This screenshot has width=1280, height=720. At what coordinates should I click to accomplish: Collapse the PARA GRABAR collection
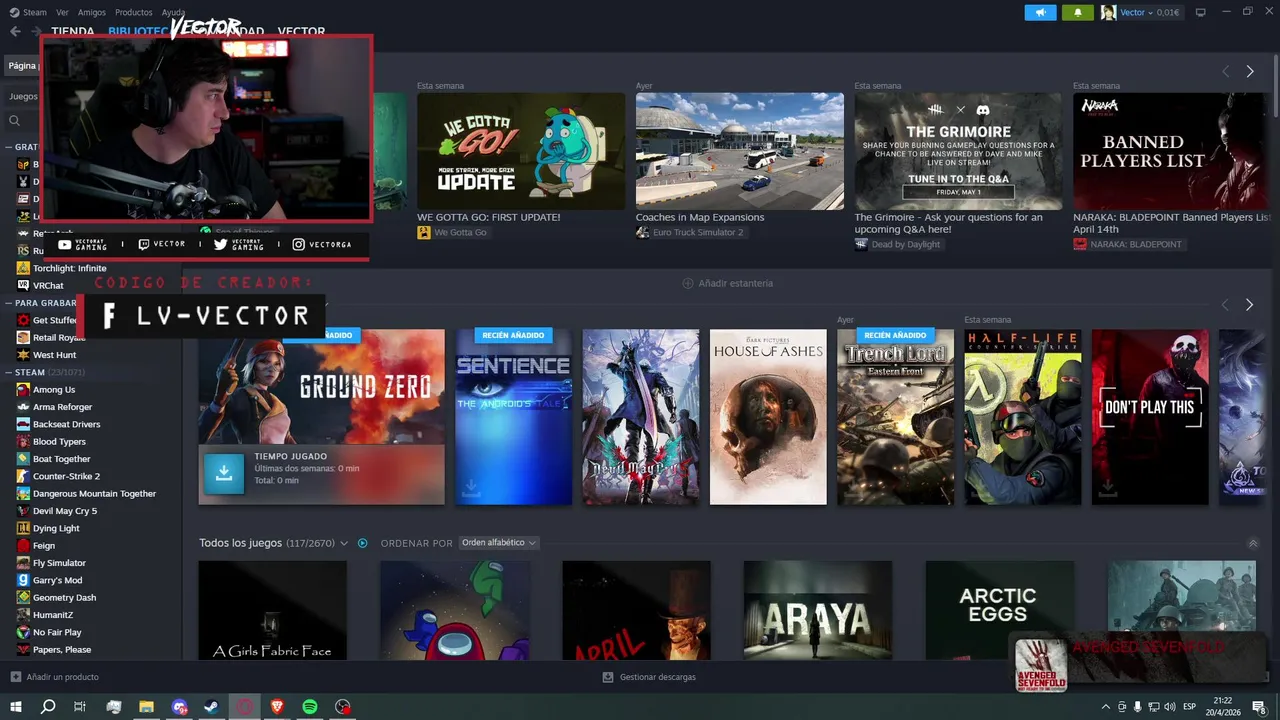8,303
